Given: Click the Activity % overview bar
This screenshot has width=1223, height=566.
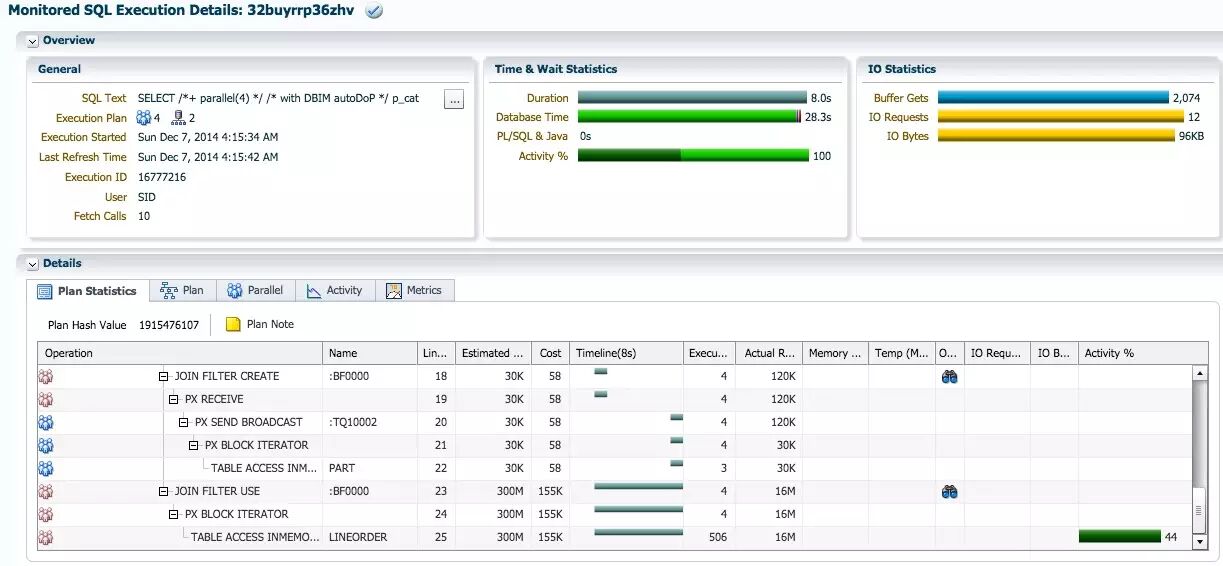Looking at the screenshot, I should [x=693, y=156].
